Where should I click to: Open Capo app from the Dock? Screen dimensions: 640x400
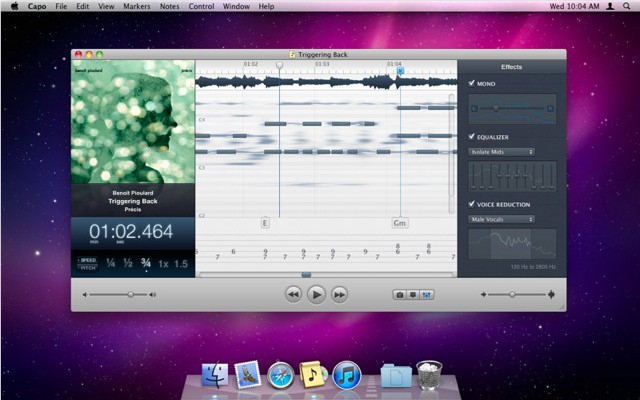point(314,375)
